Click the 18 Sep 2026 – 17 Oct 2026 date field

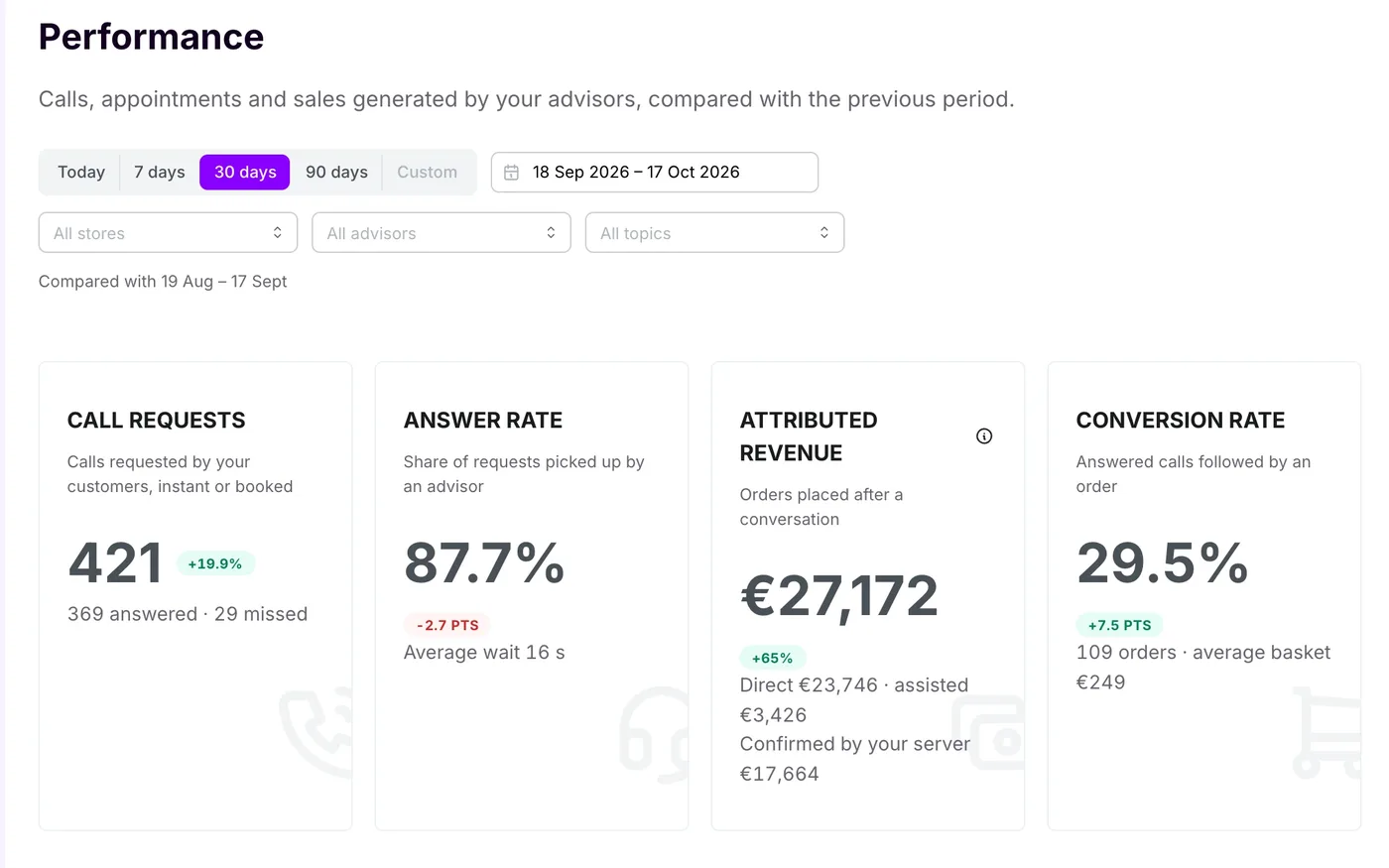655,173
